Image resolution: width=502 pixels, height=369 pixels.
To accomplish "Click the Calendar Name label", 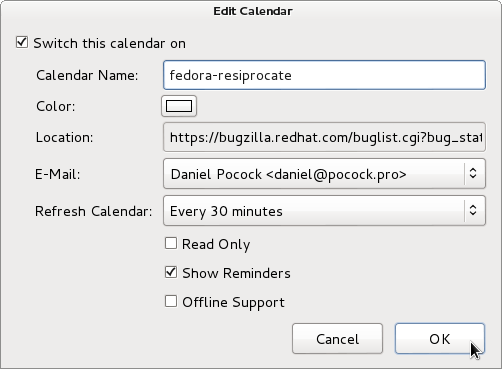I will click(x=87, y=75).
